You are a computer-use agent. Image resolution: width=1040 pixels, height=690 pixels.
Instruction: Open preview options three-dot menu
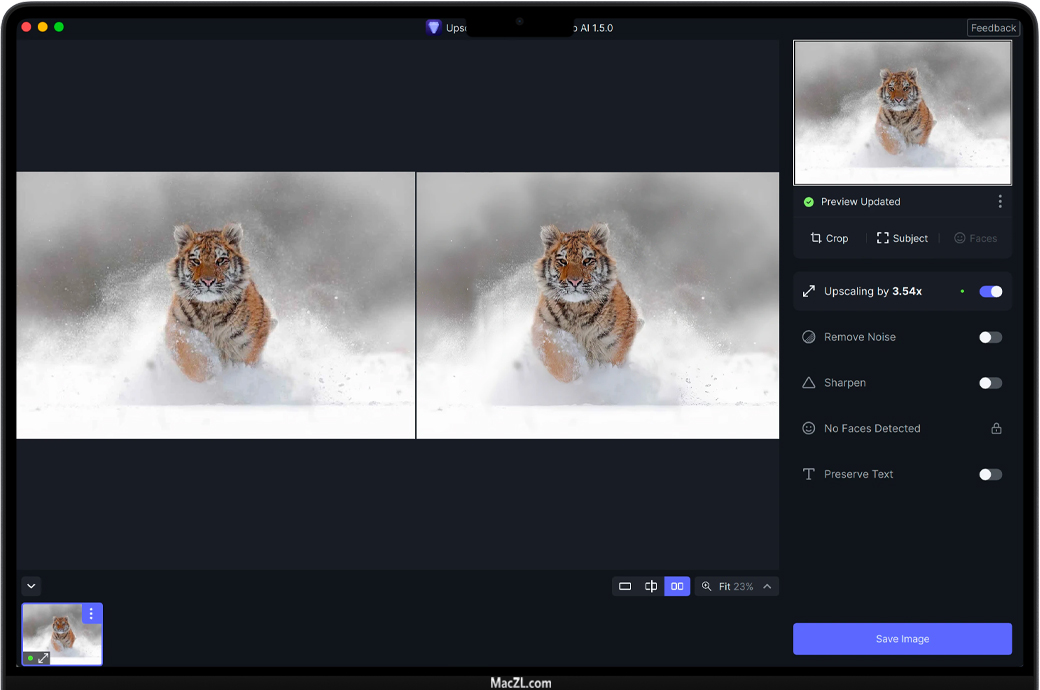coord(1000,201)
